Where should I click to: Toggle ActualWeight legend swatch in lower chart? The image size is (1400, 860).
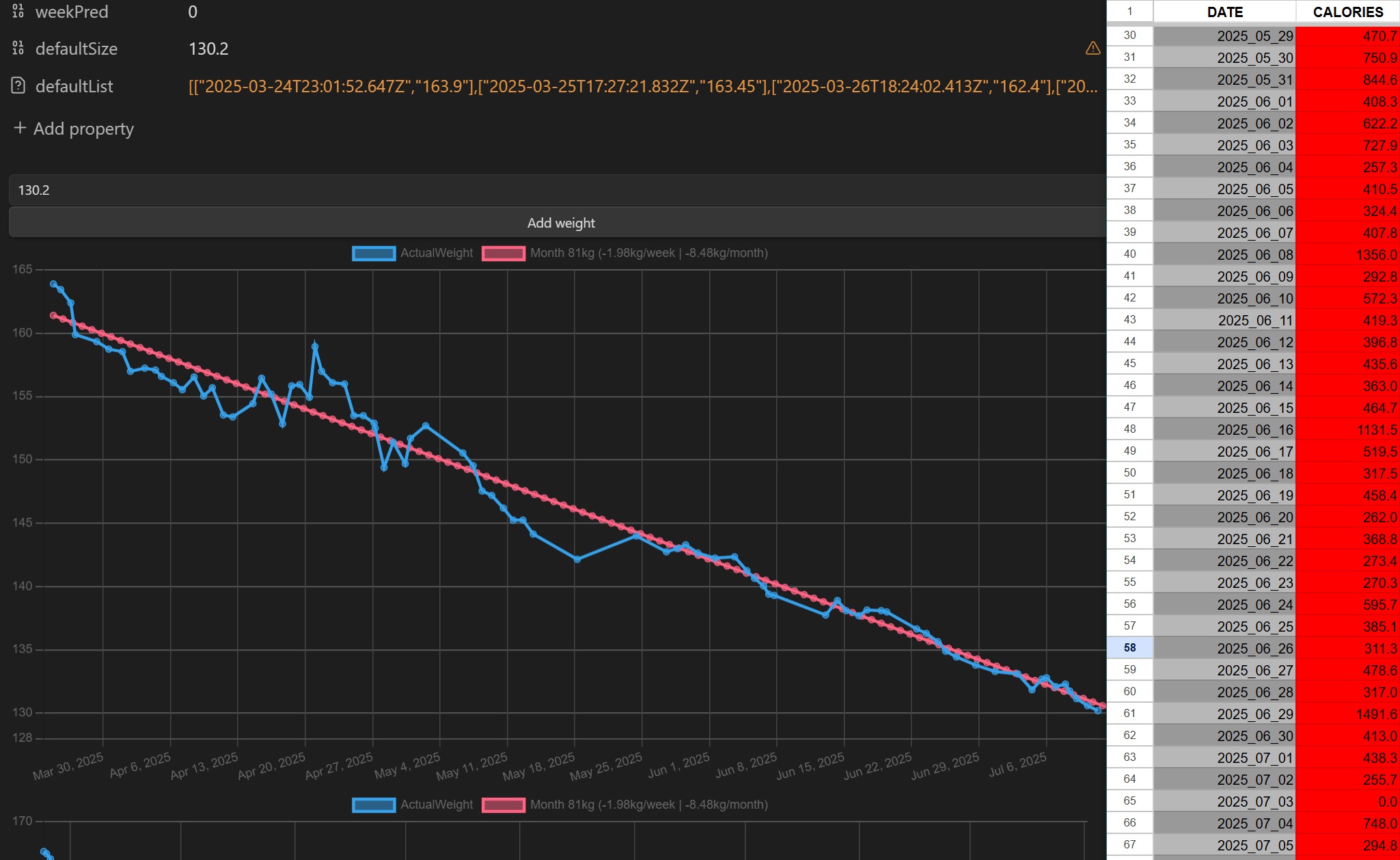[374, 805]
